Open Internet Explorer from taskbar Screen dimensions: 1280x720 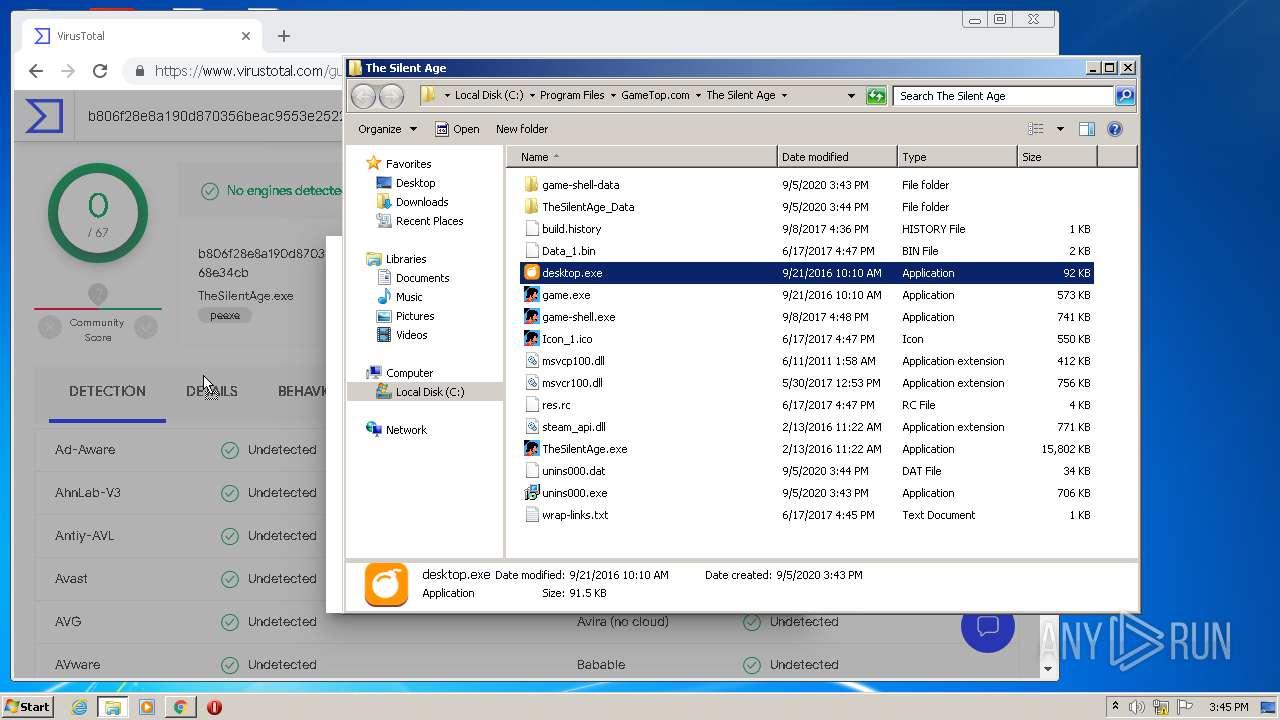[79, 707]
